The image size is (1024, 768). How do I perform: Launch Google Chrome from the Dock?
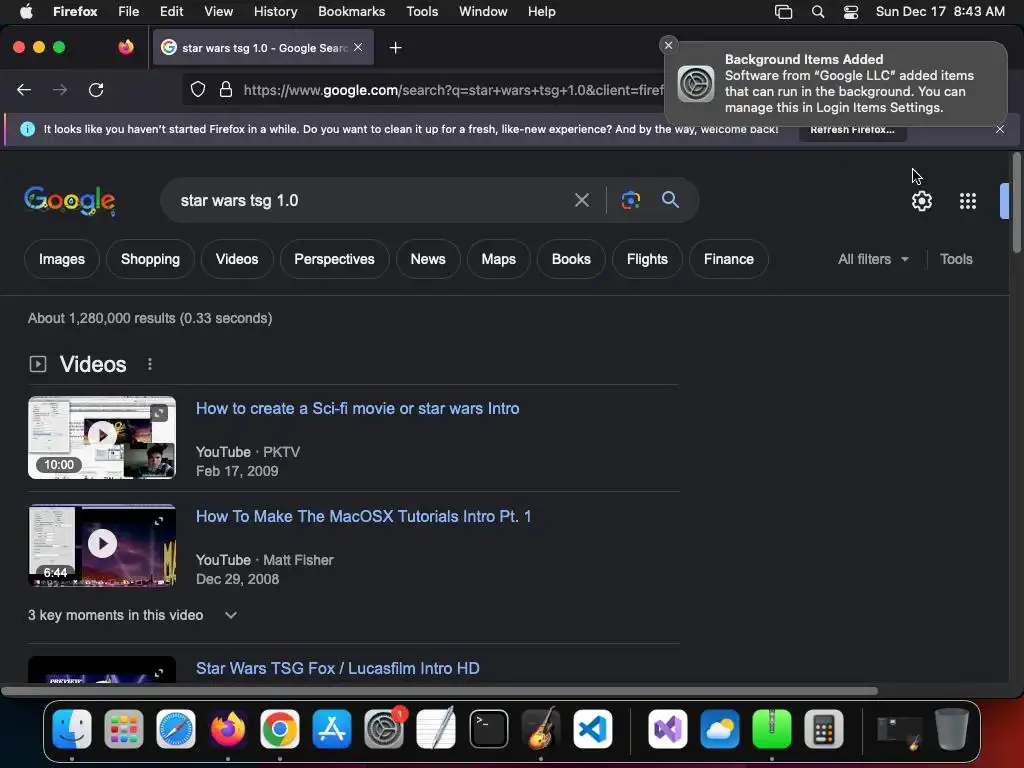pyautogui.click(x=280, y=729)
